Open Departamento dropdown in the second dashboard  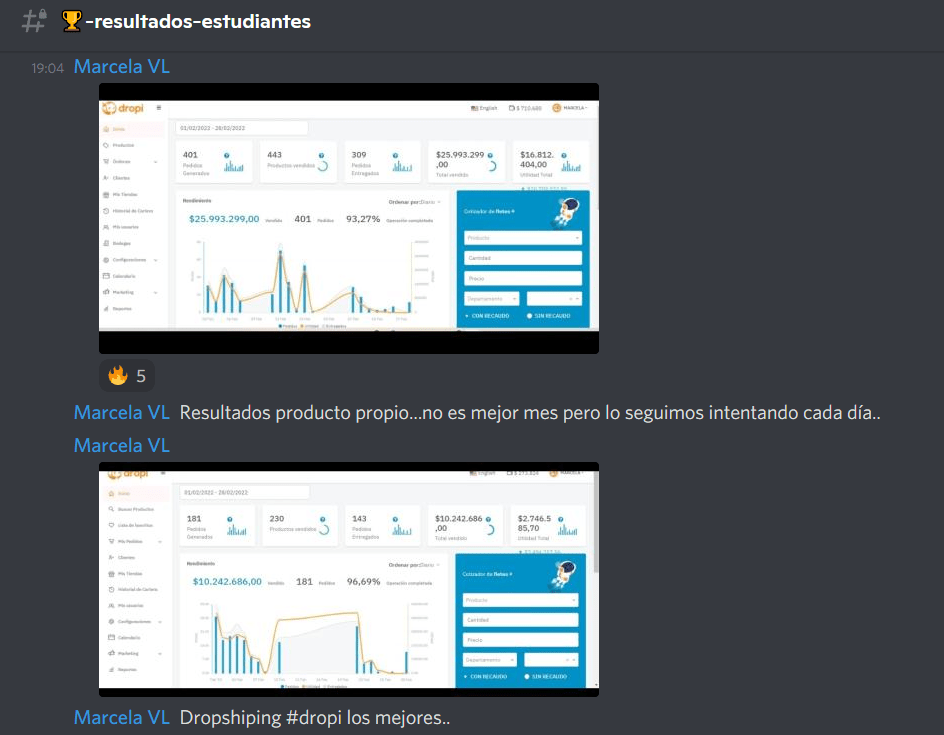tap(490, 660)
